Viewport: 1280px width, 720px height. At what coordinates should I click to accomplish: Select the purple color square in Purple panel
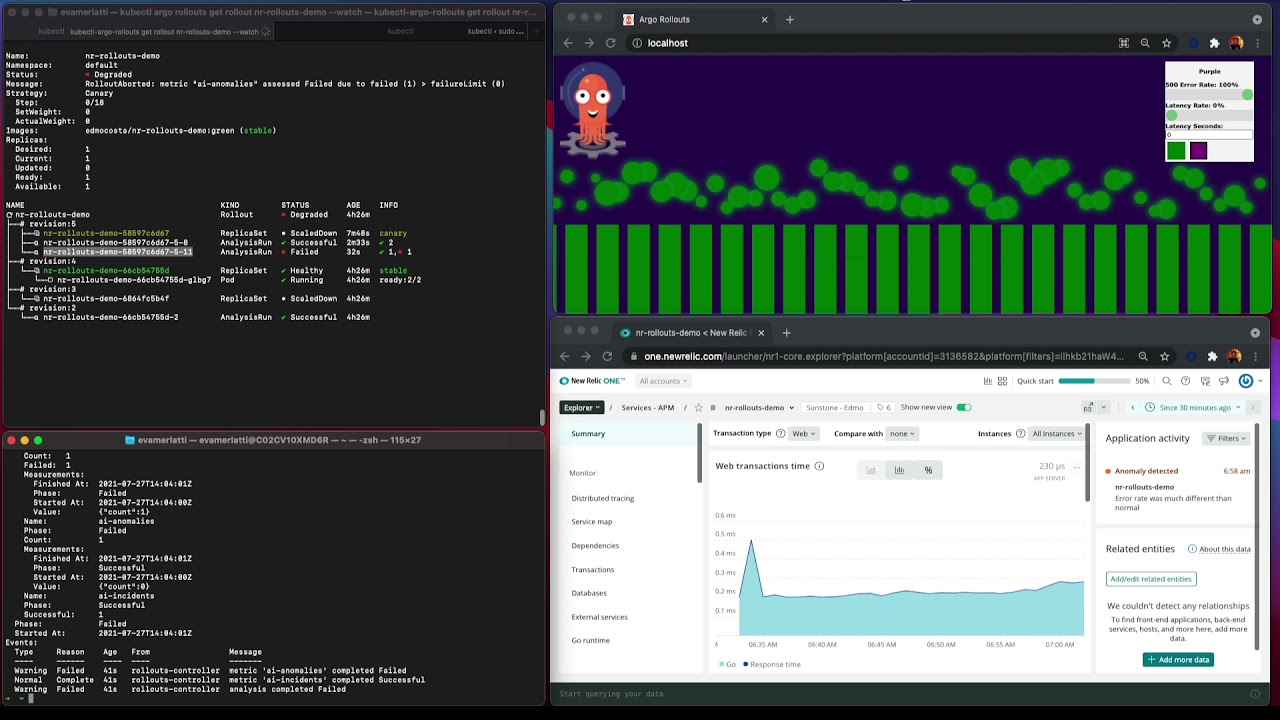(1198, 151)
